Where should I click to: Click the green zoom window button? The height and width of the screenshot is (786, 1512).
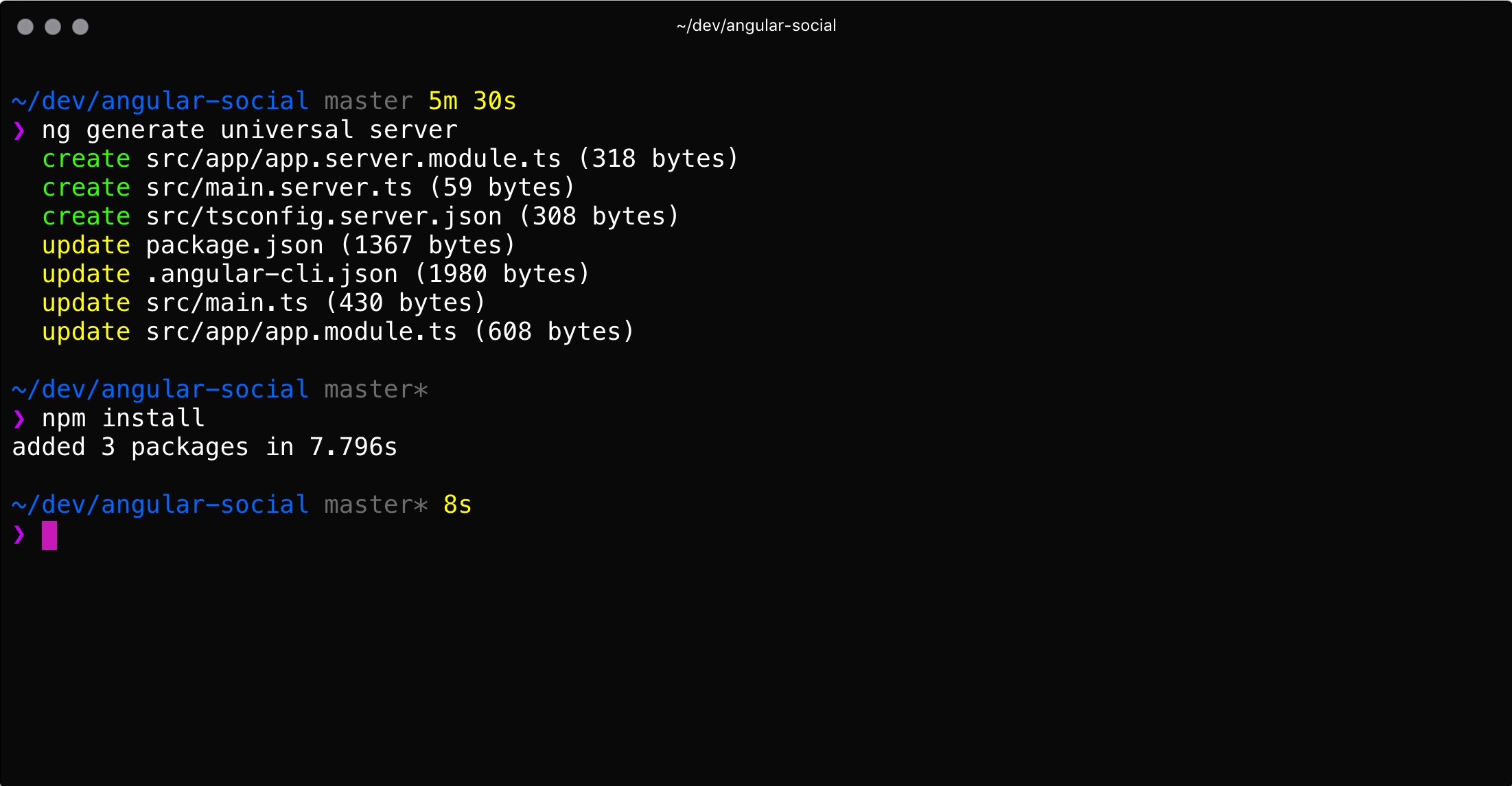click(80, 27)
